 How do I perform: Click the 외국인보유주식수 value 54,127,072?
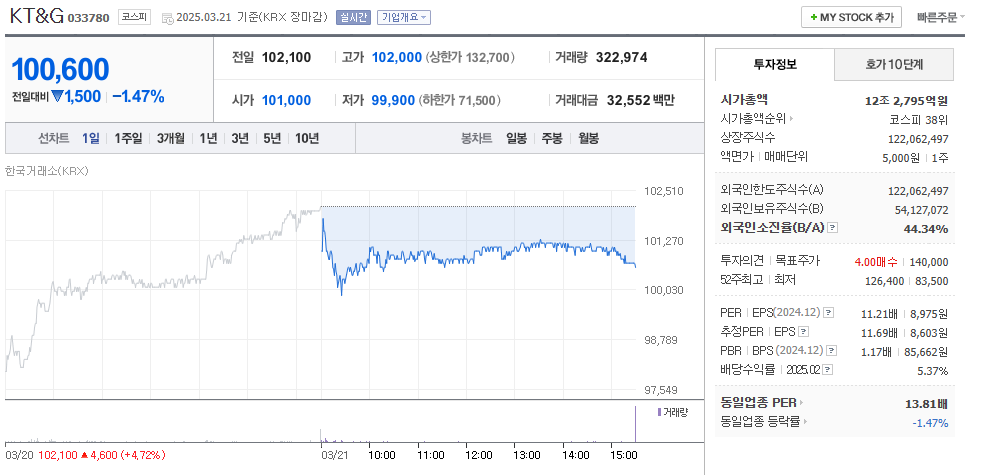click(x=922, y=210)
